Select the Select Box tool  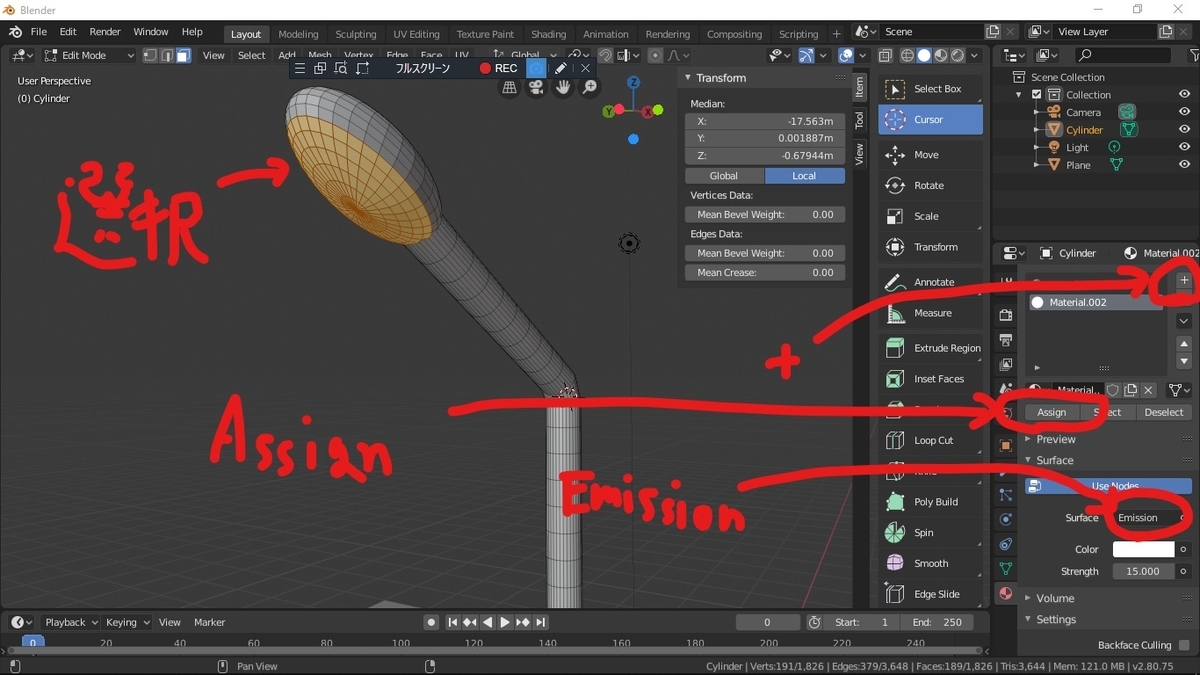[930, 89]
